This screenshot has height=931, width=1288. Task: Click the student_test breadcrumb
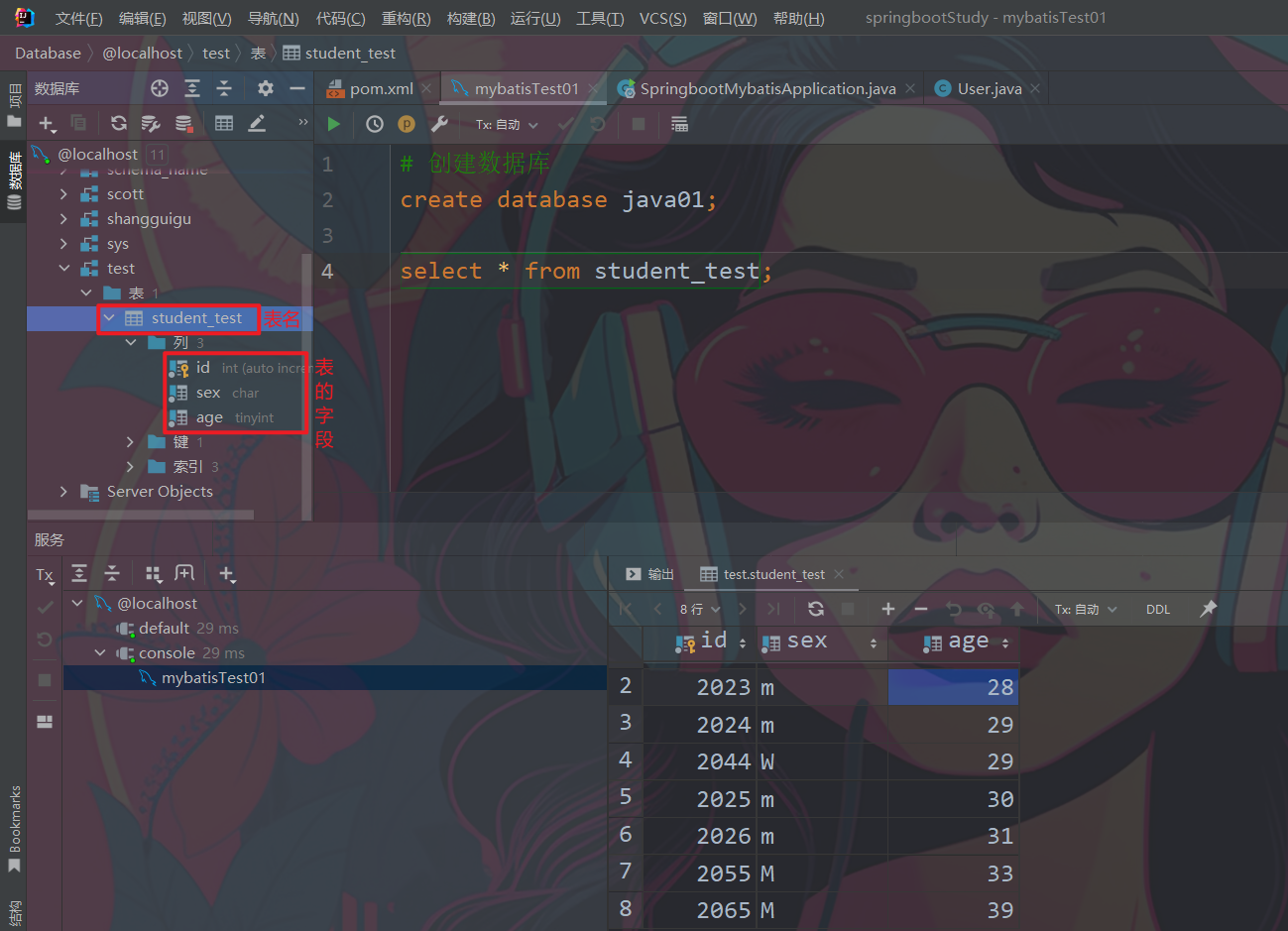coord(340,54)
